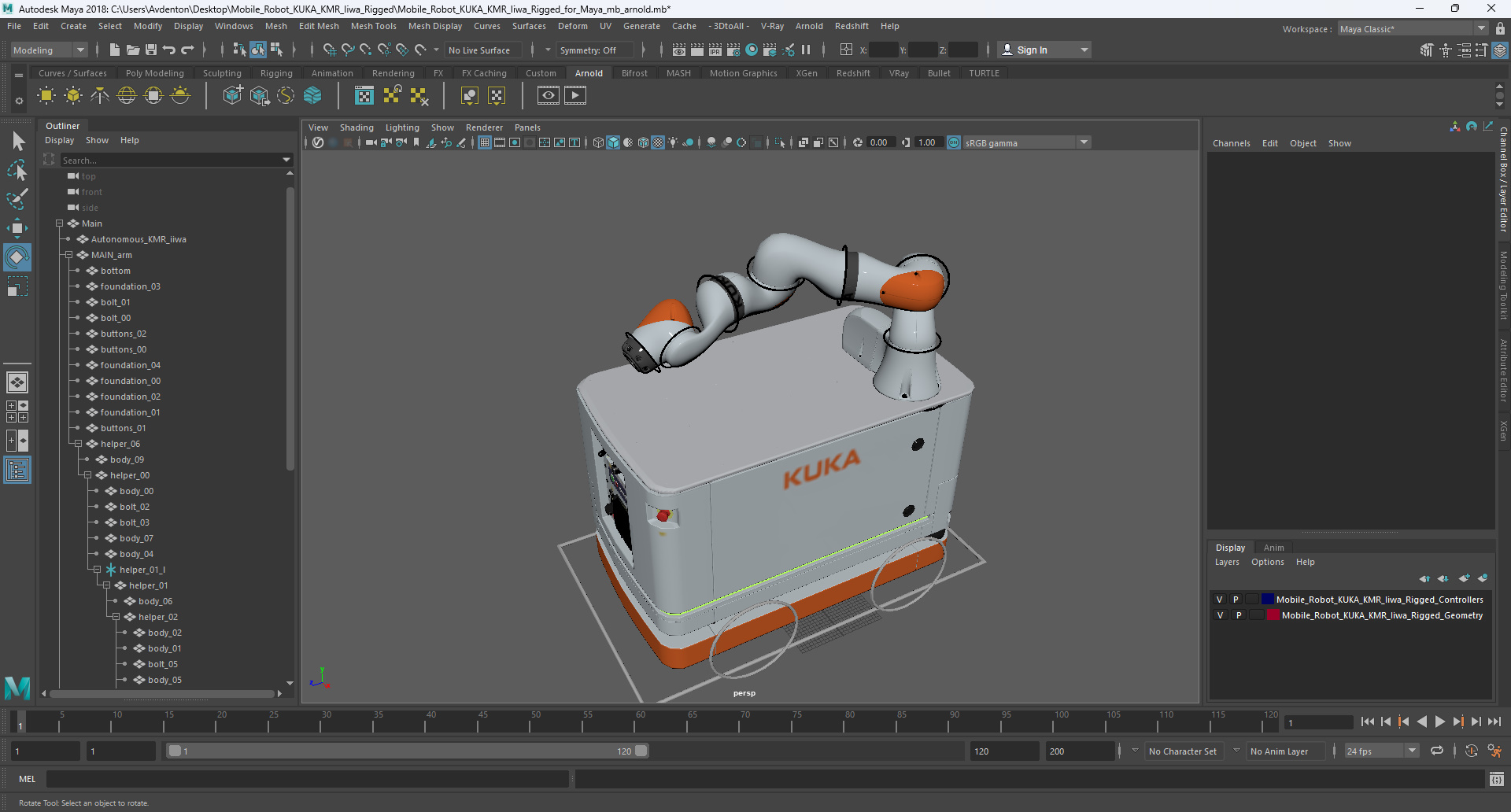Activate the Lasso selection tool

pos(17,170)
